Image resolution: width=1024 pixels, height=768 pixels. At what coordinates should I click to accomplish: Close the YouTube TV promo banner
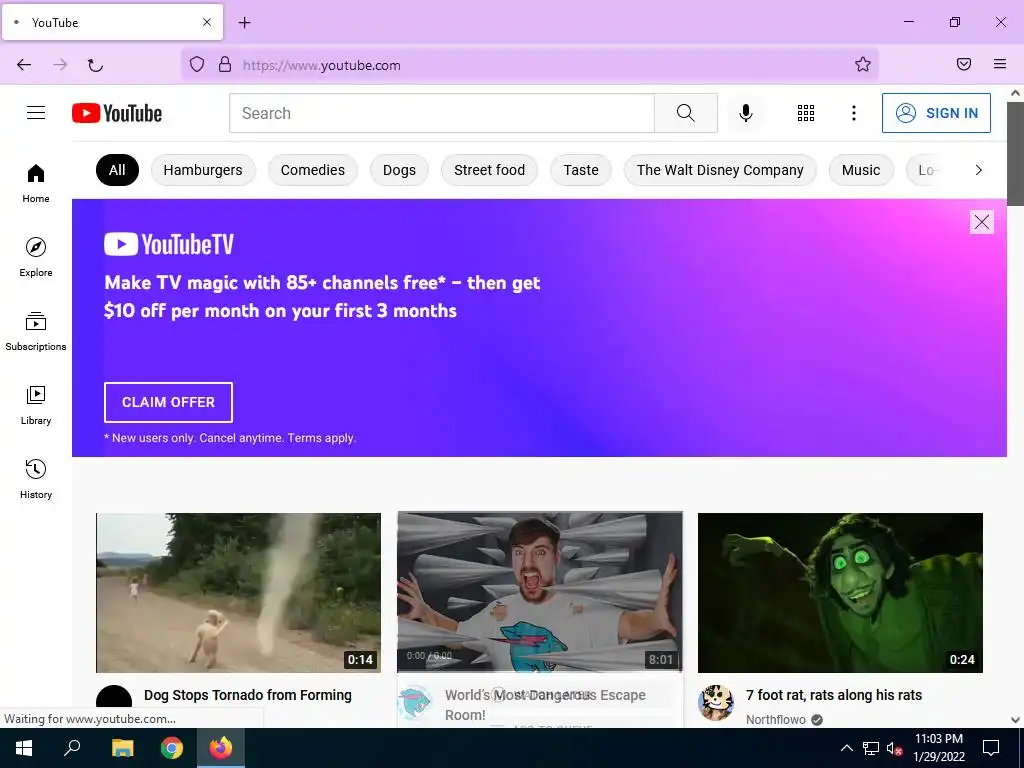pyautogui.click(x=982, y=222)
